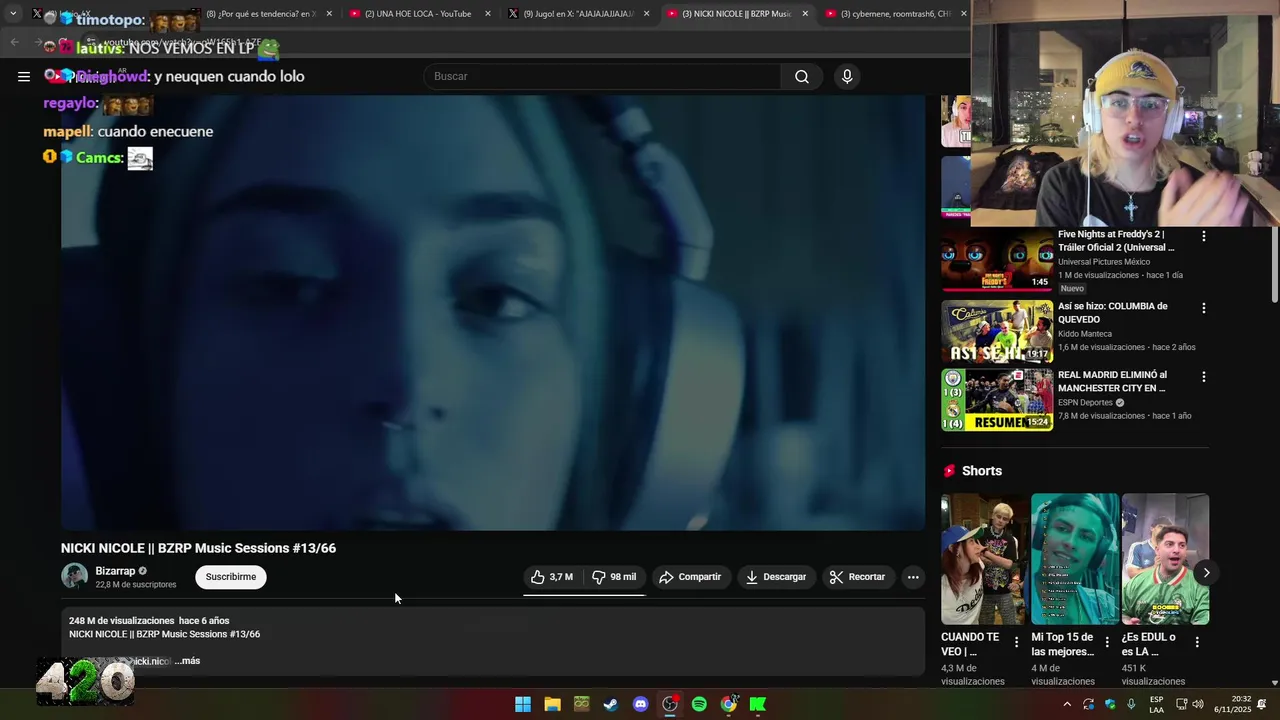Click the tray microphone icon
1280x720 pixels.
click(1131, 705)
